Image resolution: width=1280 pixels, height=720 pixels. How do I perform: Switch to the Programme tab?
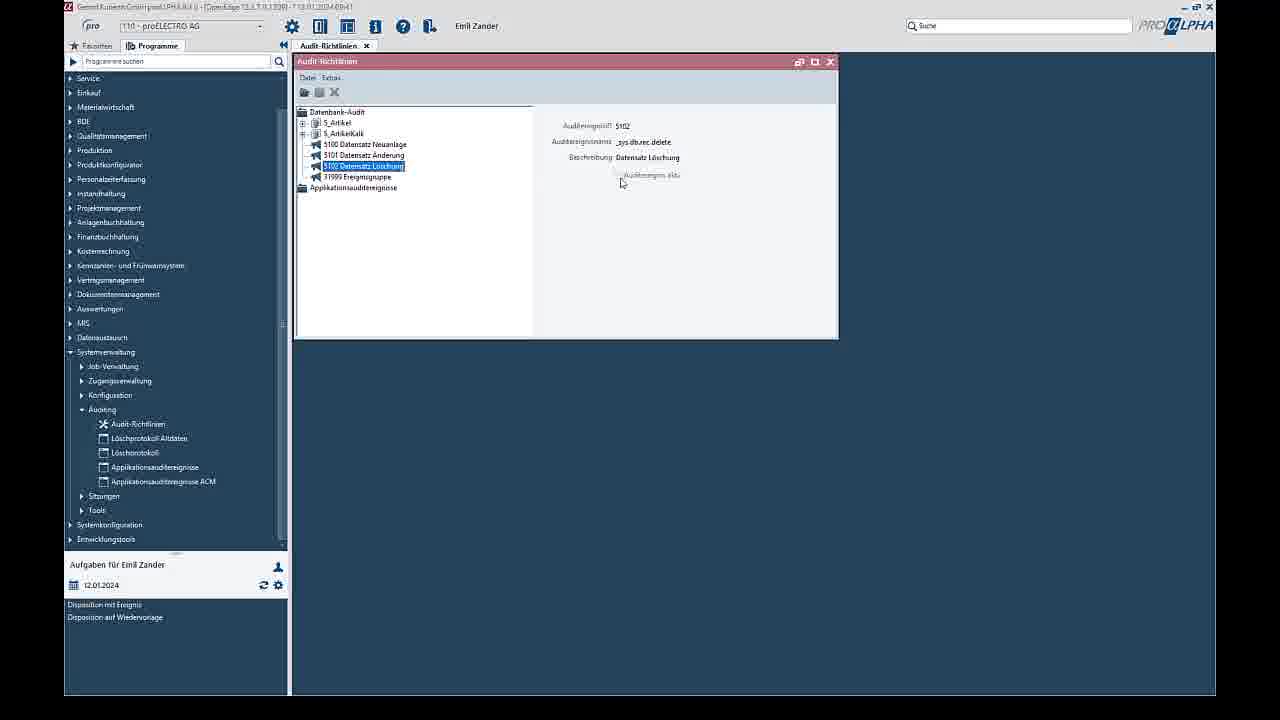pyautogui.click(x=152, y=46)
